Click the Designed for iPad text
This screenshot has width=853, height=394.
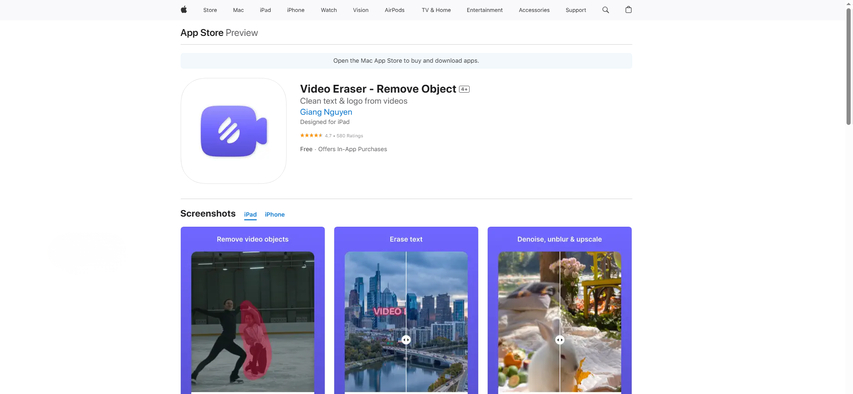tap(325, 122)
